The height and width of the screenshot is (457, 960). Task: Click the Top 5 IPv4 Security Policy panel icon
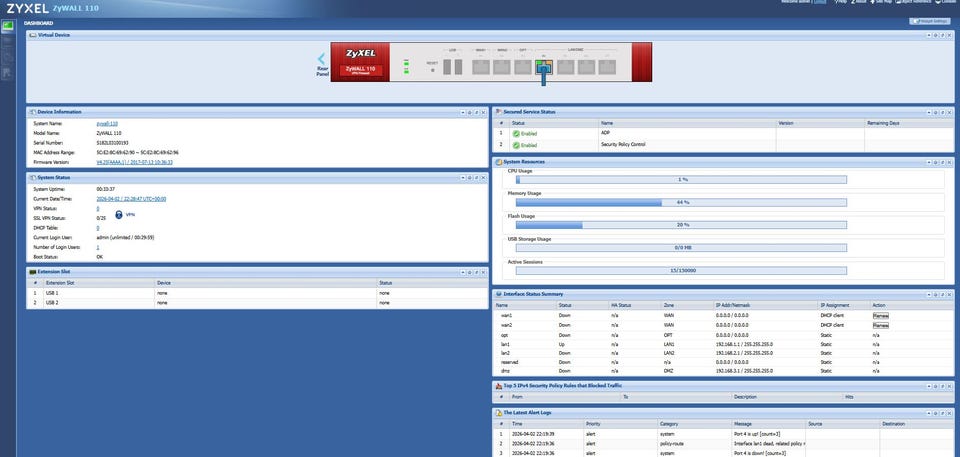click(x=498, y=386)
